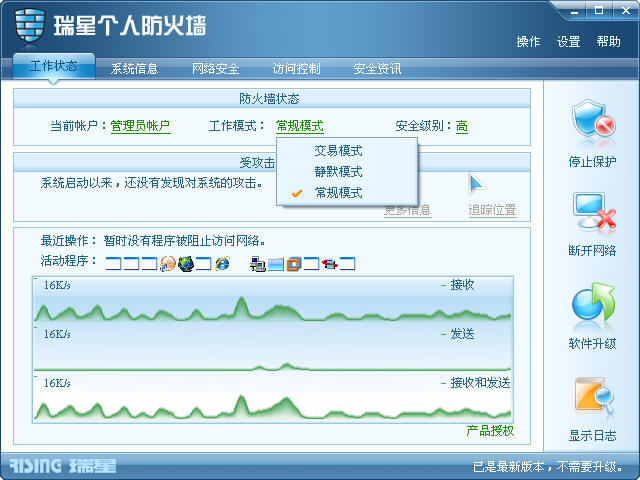The height and width of the screenshot is (480, 640).
Task: Switch to the 访问控制 tab
Action: [296, 68]
